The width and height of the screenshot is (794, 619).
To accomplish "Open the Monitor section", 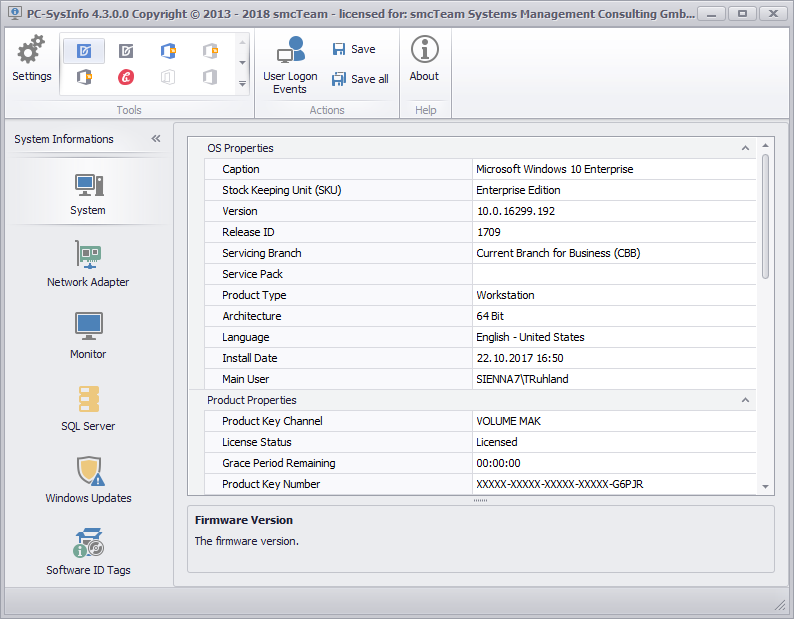I will [88, 336].
